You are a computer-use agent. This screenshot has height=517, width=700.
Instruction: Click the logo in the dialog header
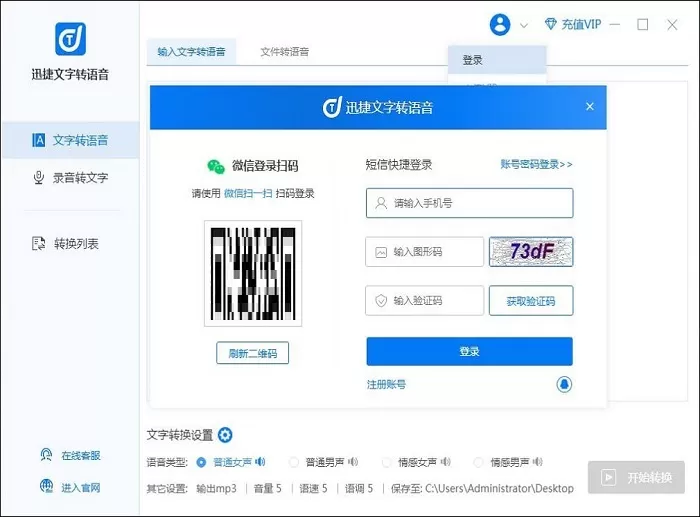click(x=332, y=107)
